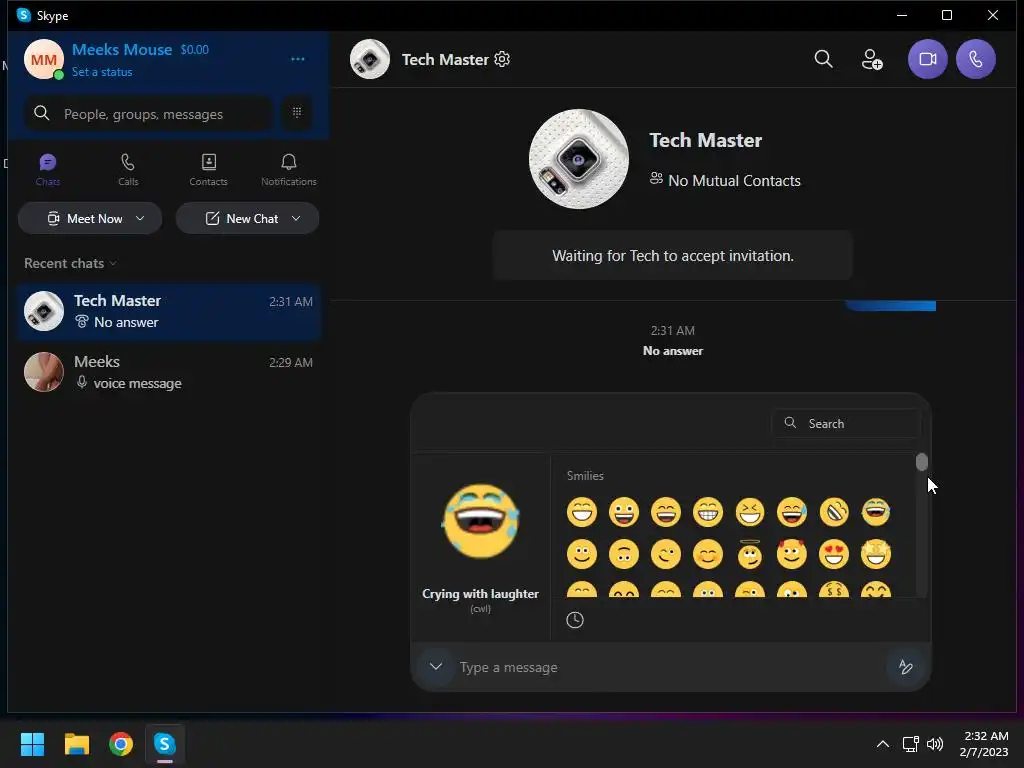Pick the angel halo emoji

750,554
